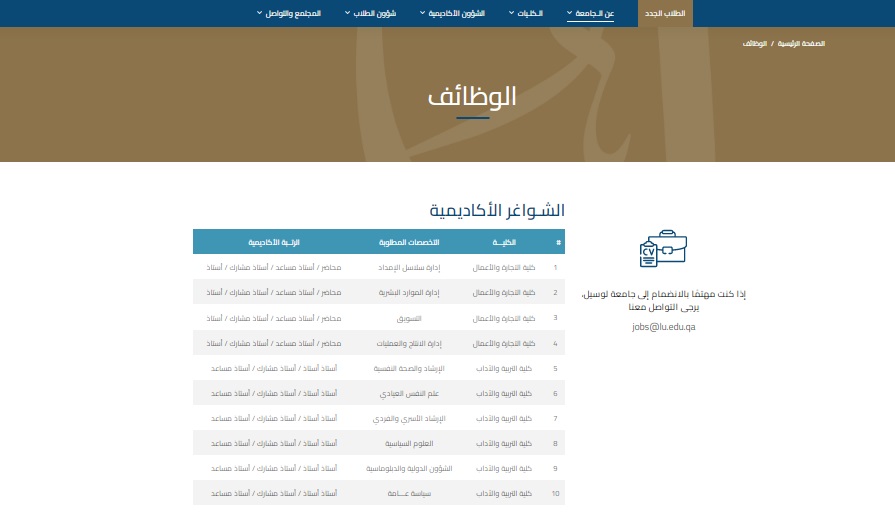The width and height of the screenshot is (895, 519).
Task: Click the jobs@lu.edu.qa email address
Action: tap(662, 326)
